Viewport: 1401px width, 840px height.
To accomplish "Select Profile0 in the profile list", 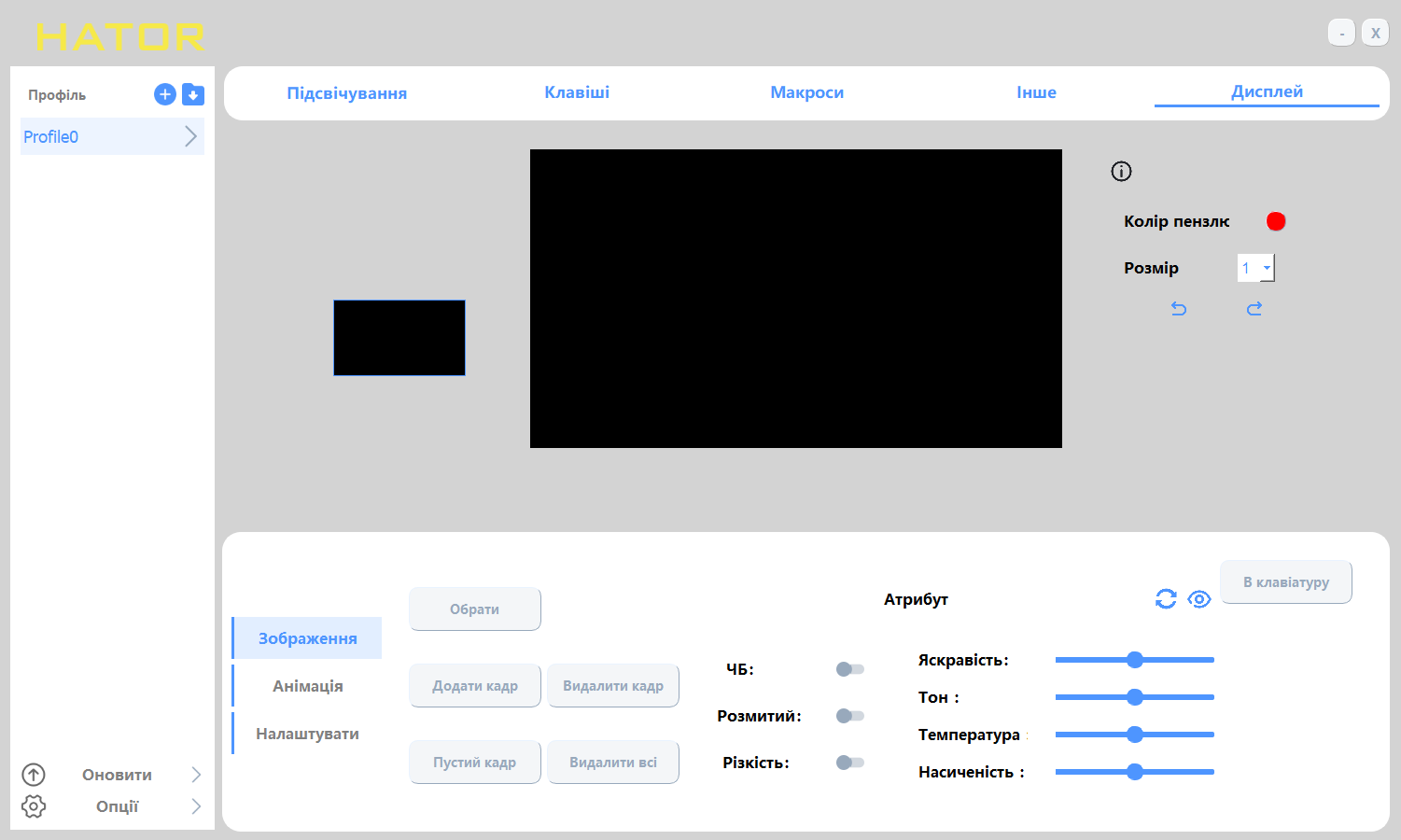I will [x=112, y=136].
